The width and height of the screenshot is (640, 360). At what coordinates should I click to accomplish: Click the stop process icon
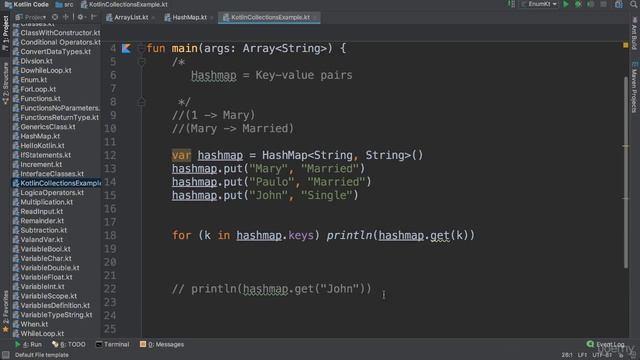point(604,4)
